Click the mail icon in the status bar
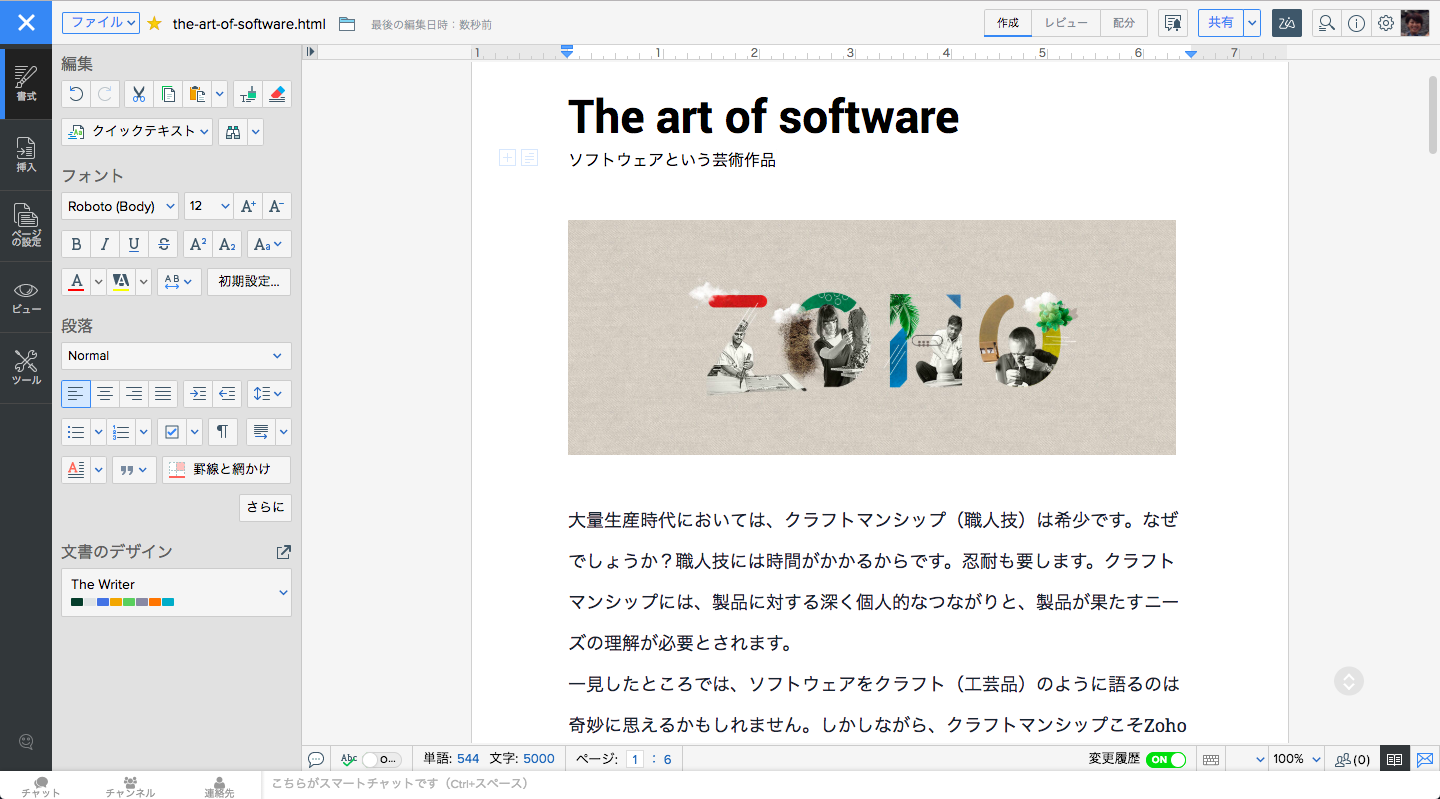The image size is (1440, 799). coord(1425,759)
